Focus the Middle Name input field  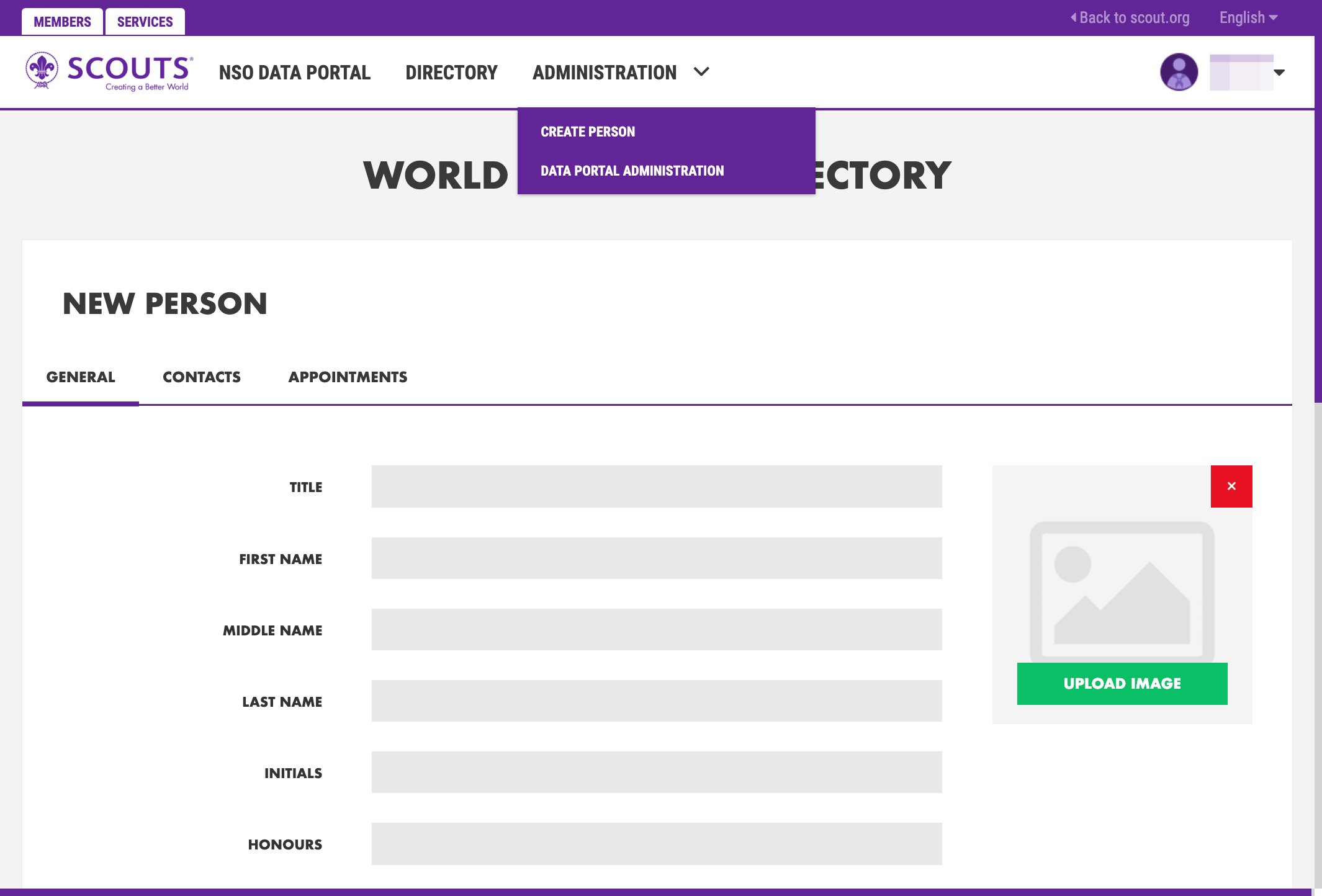(x=657, y=630)
